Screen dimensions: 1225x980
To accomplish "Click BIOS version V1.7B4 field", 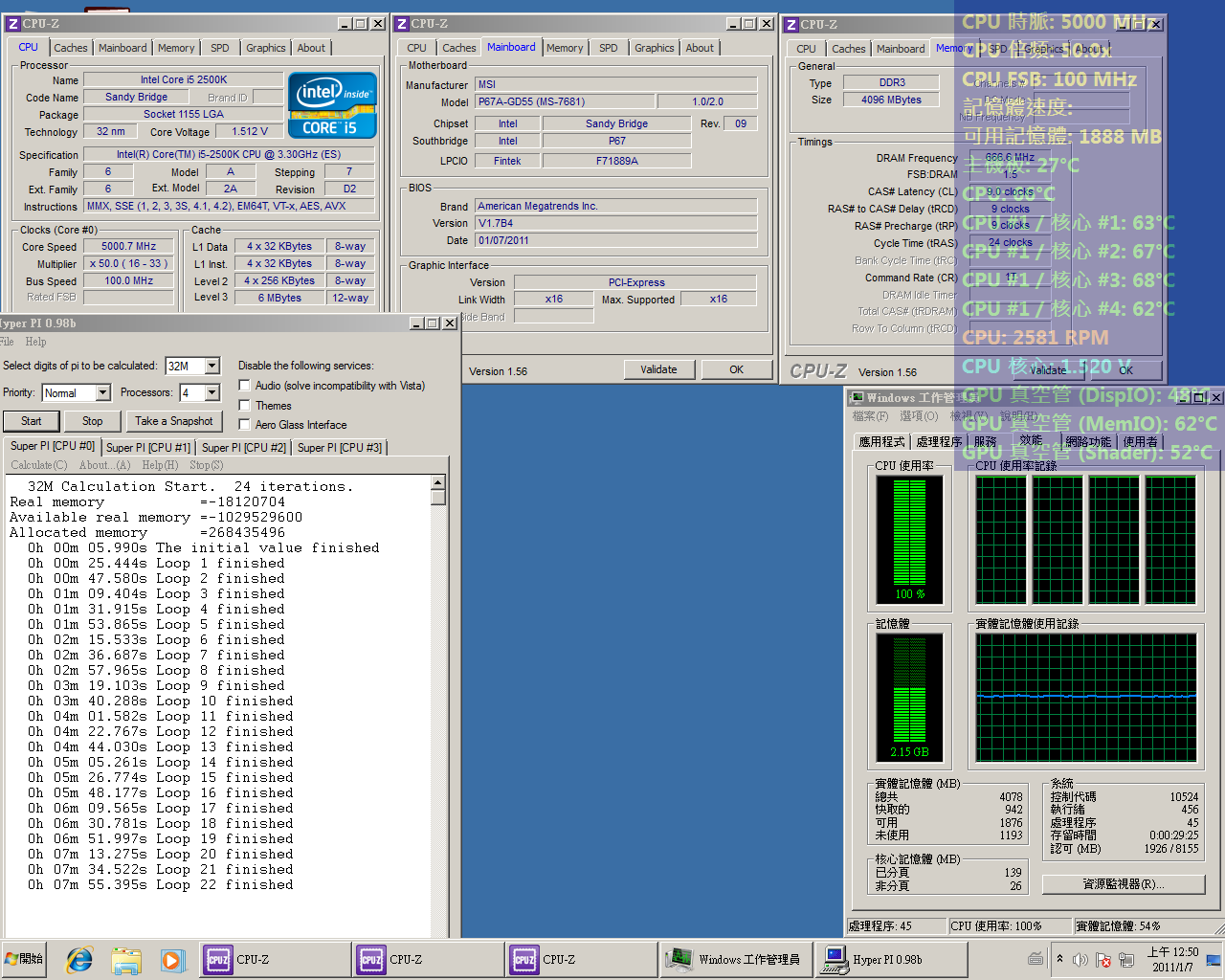I will (x=616, y=223).
